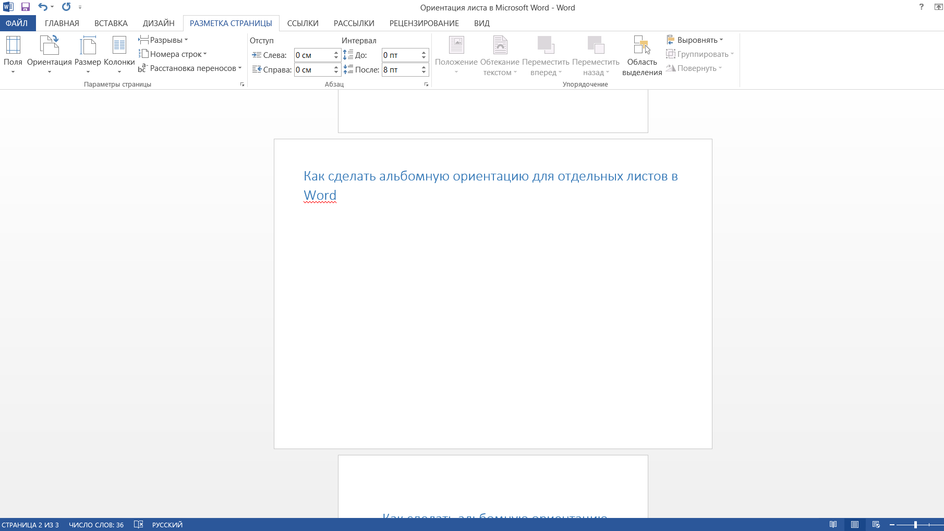Adjust the До spacing spinner arrows
This screenshot has height=531, width=944.
click(424, 55)
